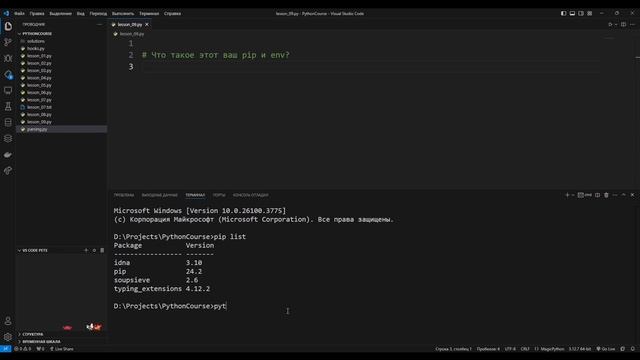
Task: Add a new pet in VS Code Pets
Action: coord(86,250)
